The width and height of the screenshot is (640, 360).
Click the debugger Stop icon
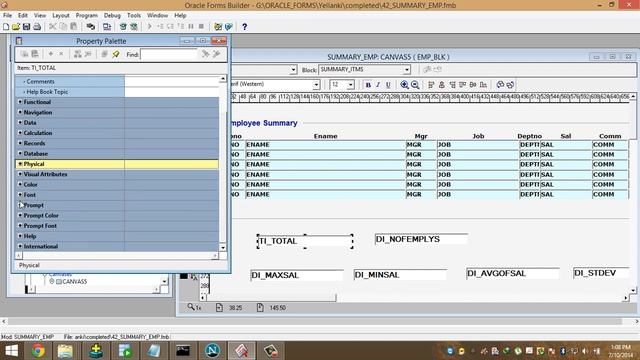pos(201,27)
